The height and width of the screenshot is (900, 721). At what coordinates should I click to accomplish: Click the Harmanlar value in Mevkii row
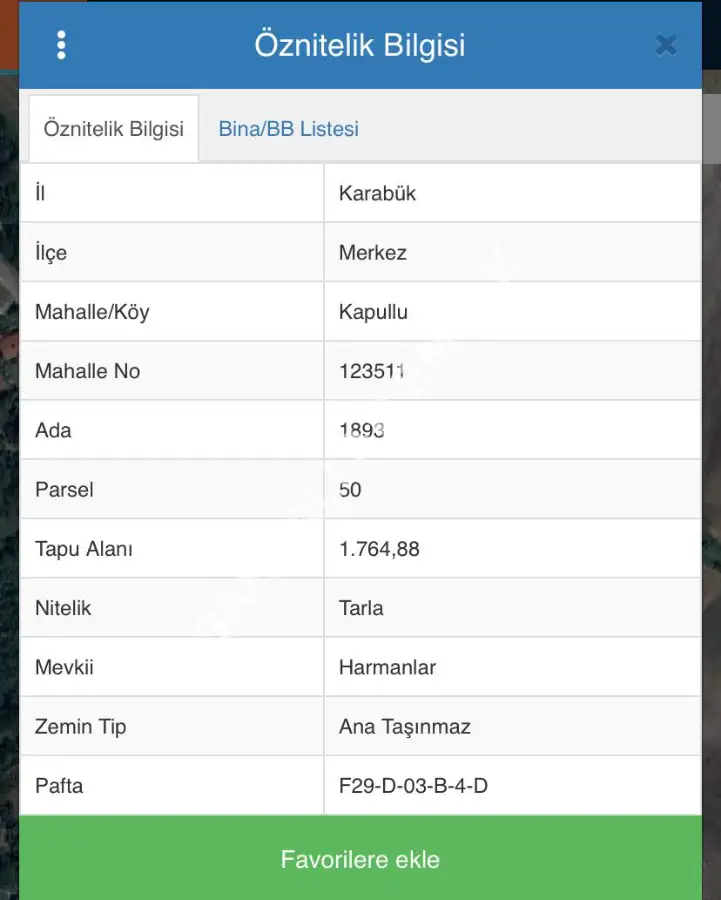click(387, 667)
